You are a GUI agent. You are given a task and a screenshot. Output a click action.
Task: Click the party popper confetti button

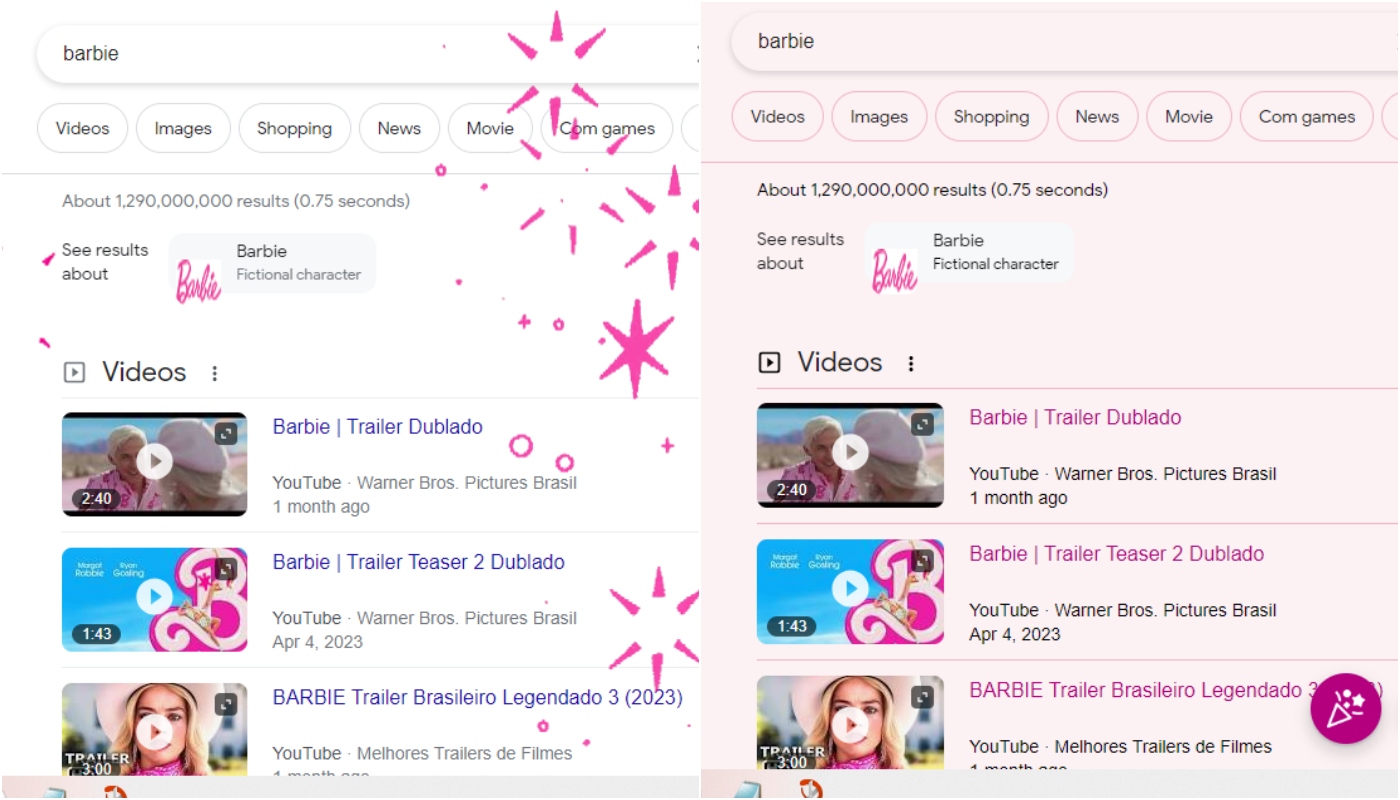1346,708
